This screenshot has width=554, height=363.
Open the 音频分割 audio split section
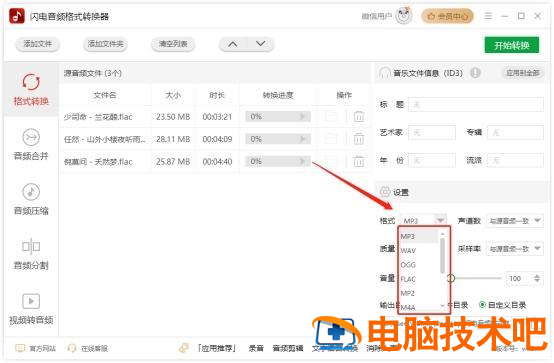31,254
